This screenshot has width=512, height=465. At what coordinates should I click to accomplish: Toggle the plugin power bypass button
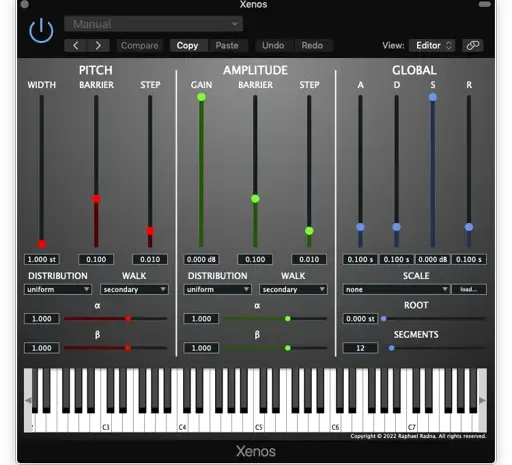[x=41, y=31]
